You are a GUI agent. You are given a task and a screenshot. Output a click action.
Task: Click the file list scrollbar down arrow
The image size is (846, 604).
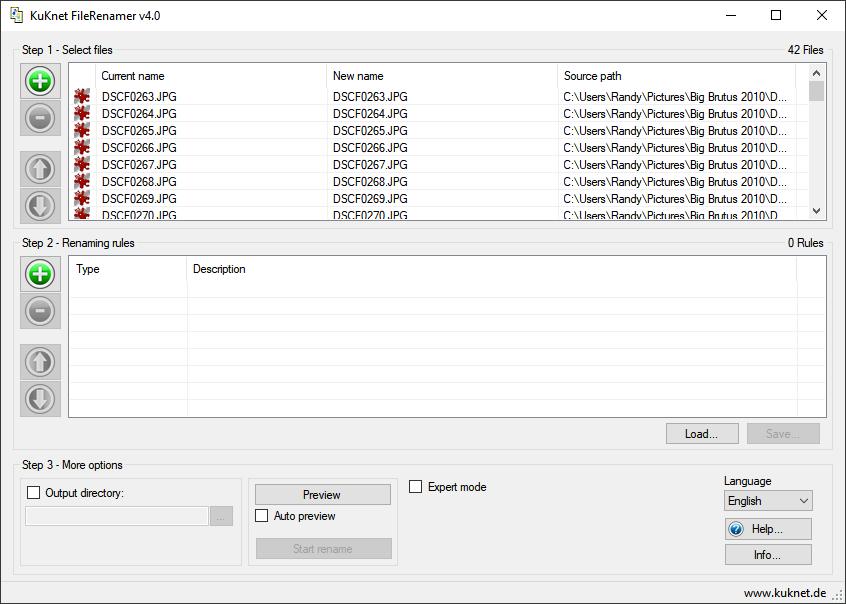pos(816,211)
